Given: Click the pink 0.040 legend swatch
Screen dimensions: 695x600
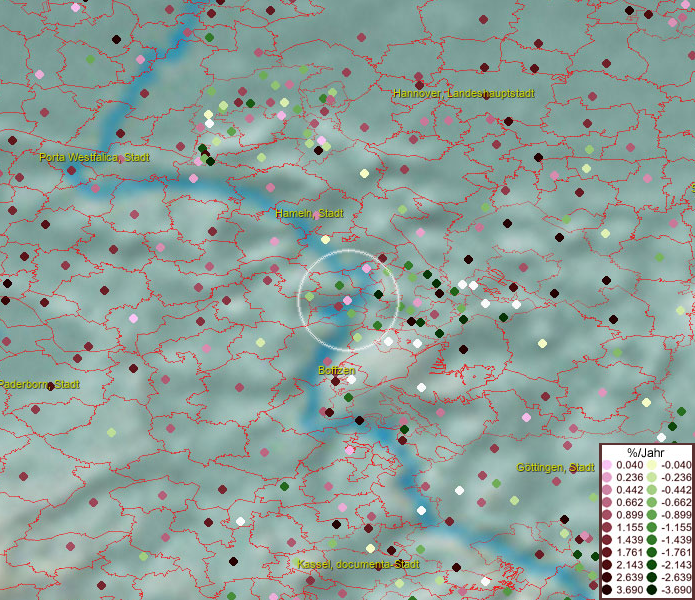Looking at the screenshot, I should [607, 465].
